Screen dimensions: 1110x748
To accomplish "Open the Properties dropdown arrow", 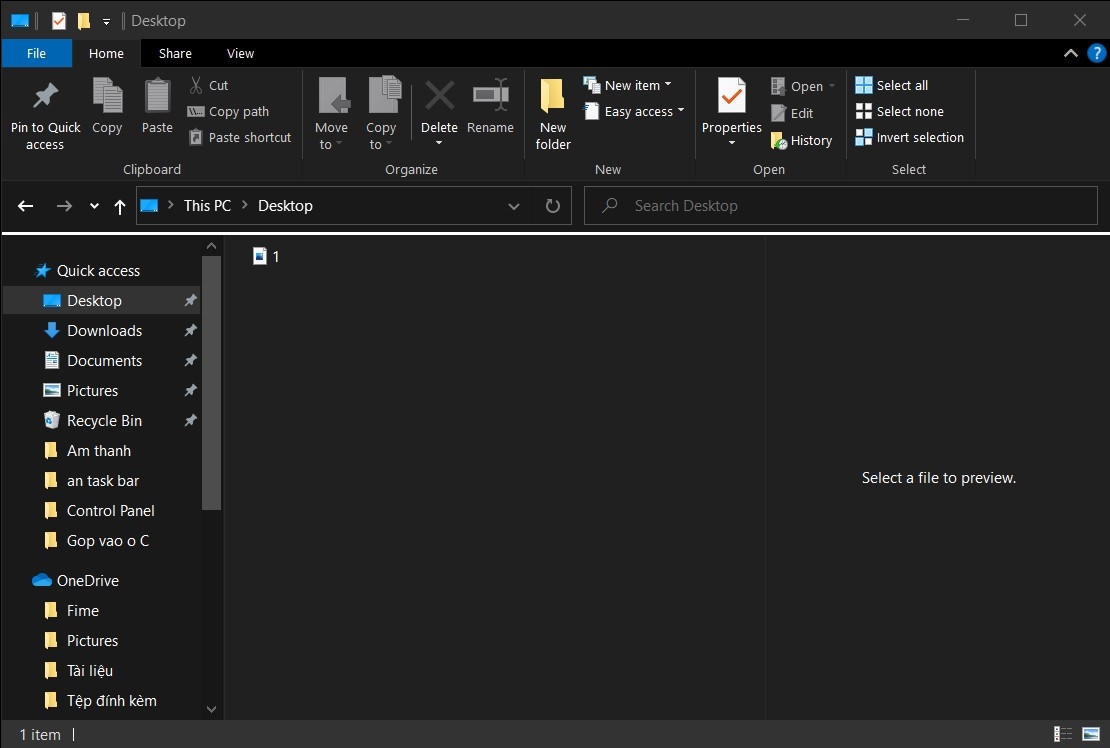I will point(731,143).
